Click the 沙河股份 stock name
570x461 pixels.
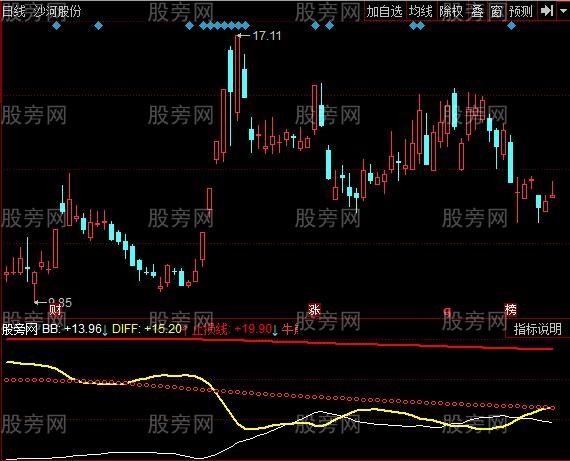point(57,12)
